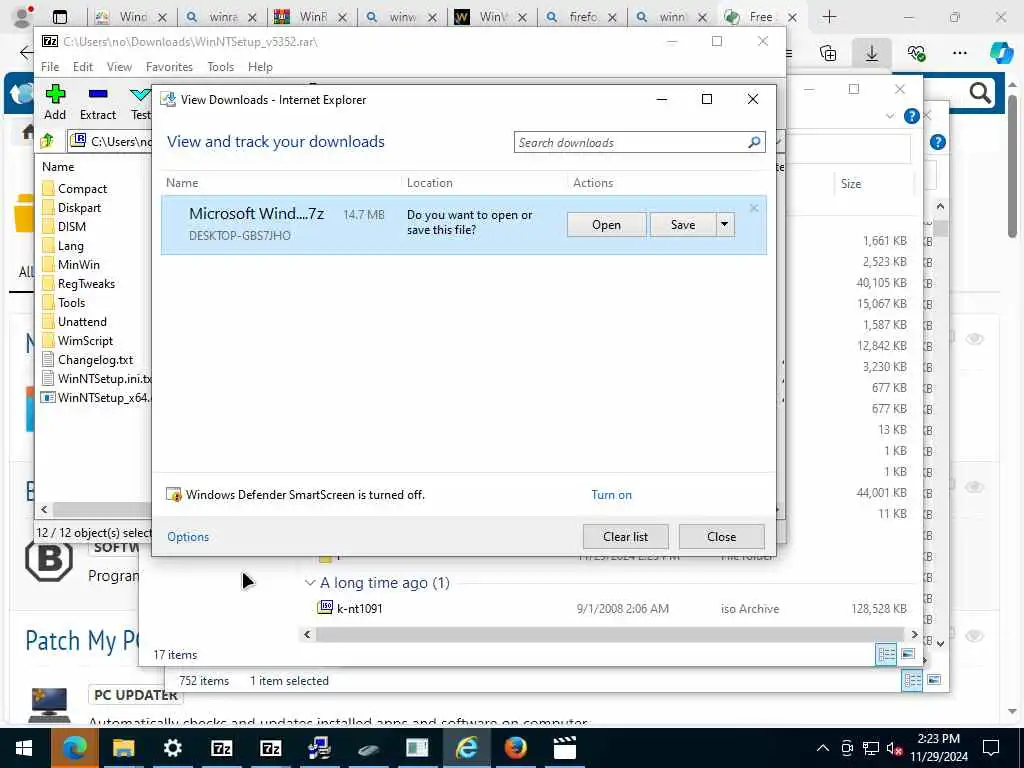Open a new Edge tab

point(829,17)
